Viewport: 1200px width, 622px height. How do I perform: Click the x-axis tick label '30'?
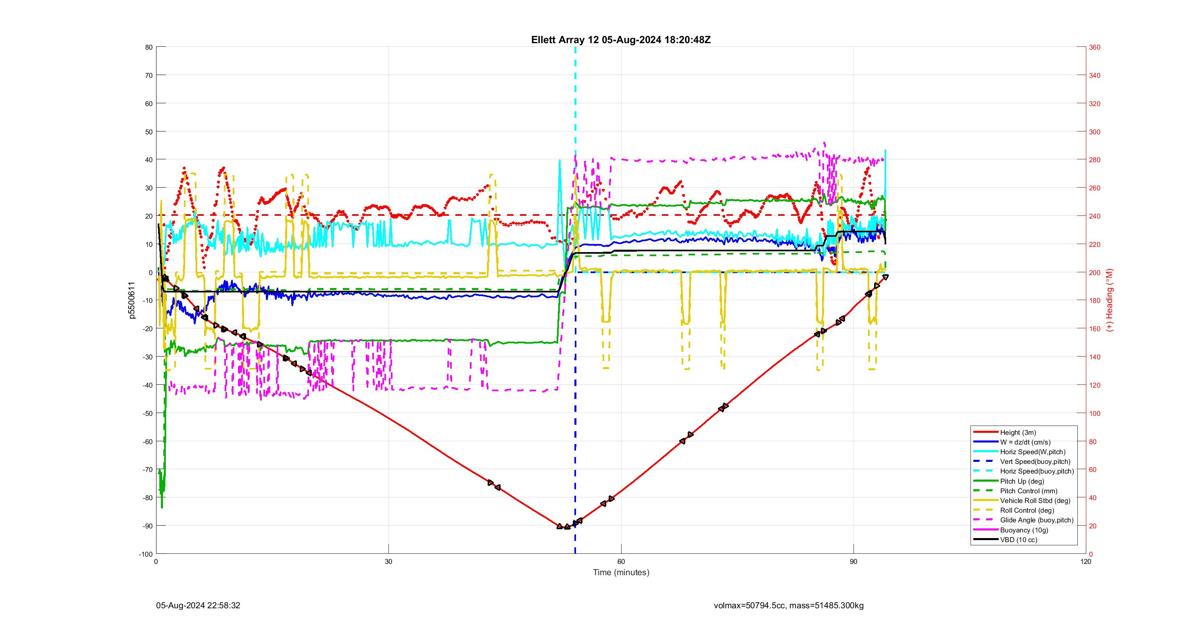(x=389, y=561)
